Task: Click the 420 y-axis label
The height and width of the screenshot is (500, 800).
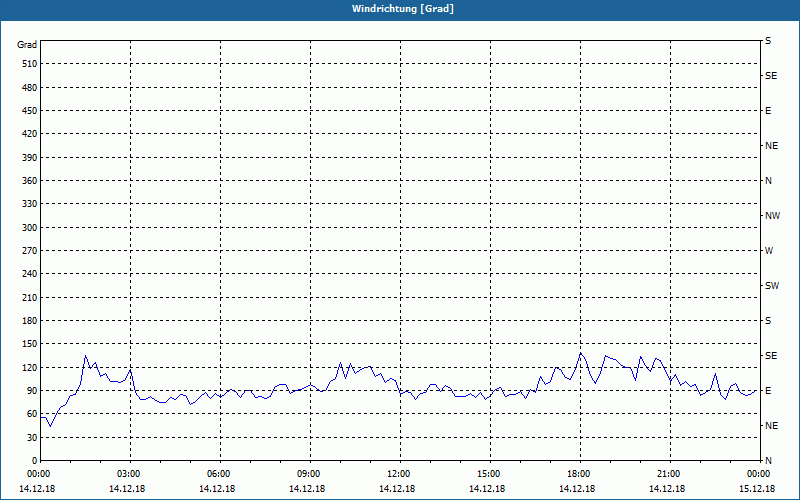Action: (30, 134)
